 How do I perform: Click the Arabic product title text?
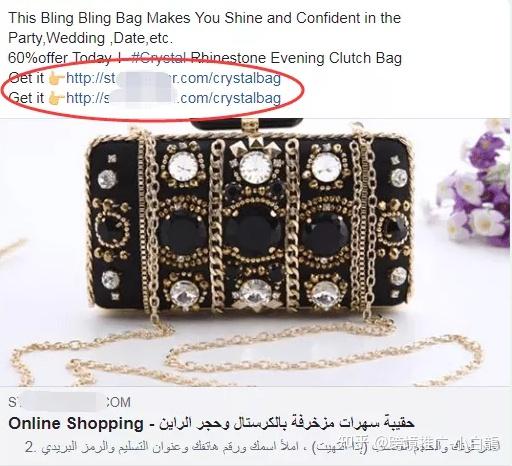pos(287,423)
